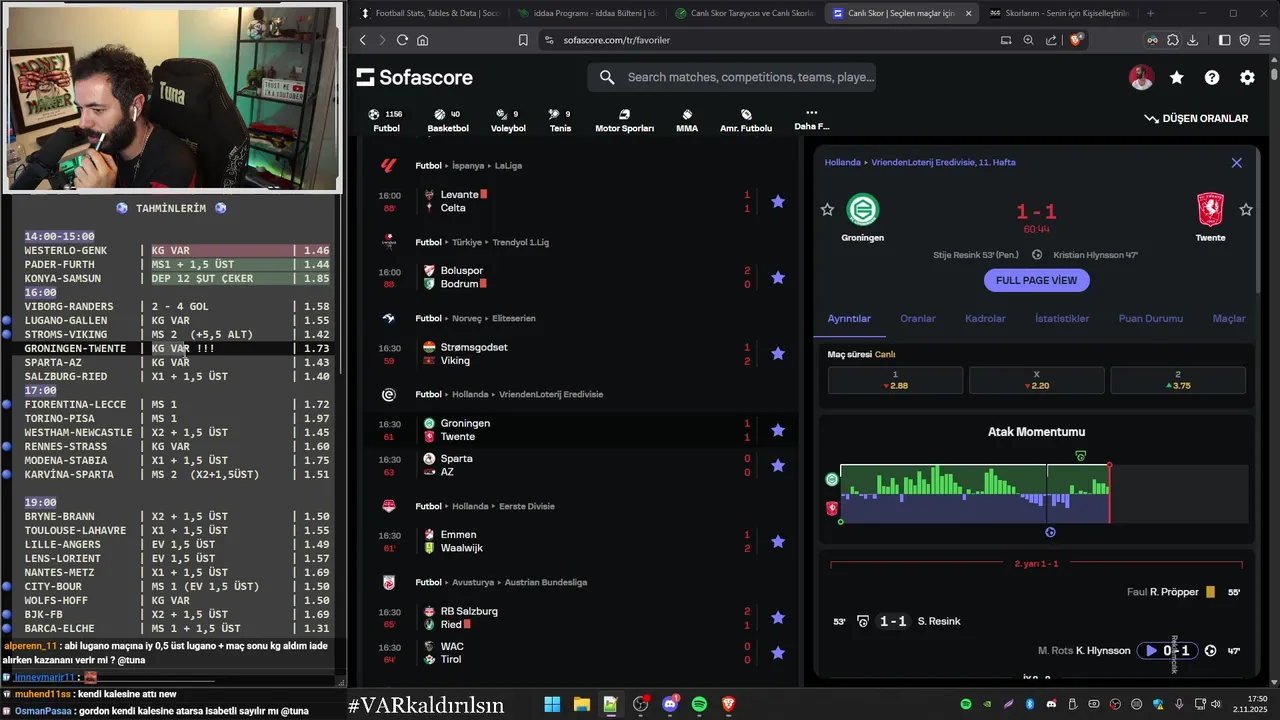Select the home win odds 2.88
The height and width of the screenshot is (720, 1280).
[x=895, y=380]
